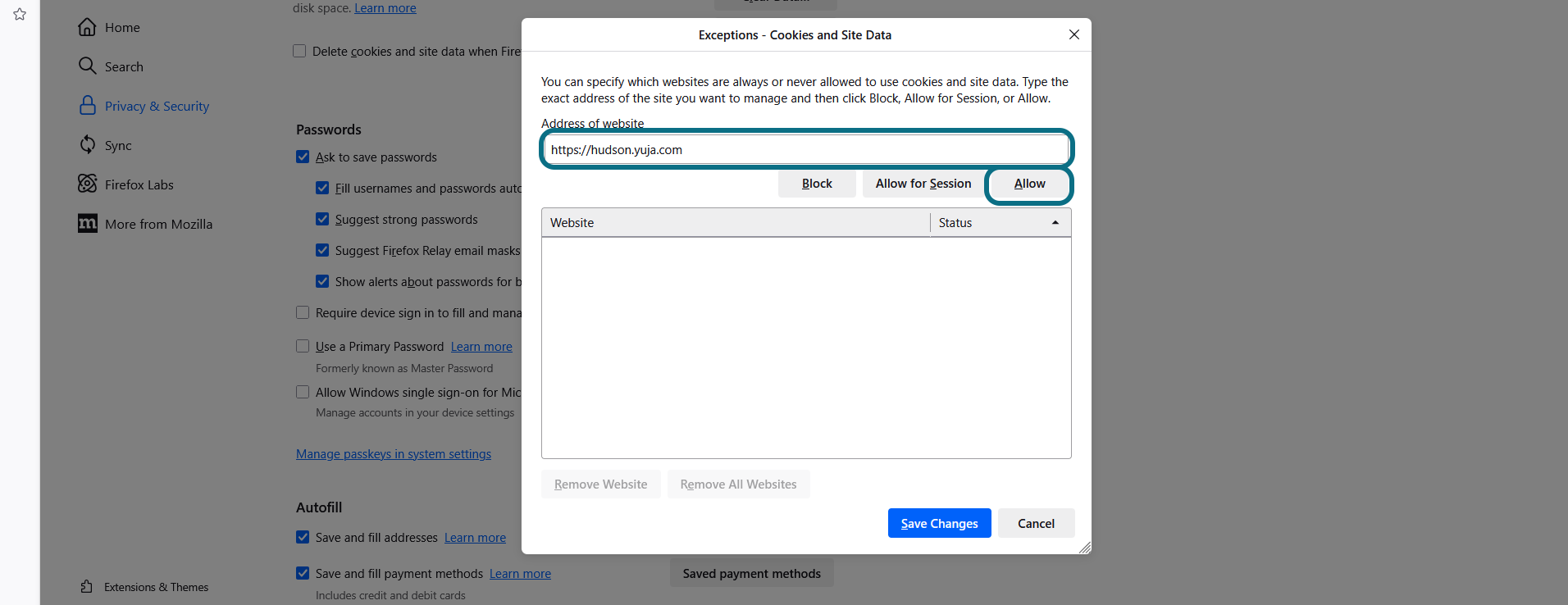Screen dimensions: 1568x605
Task: Click the Extensions & Themes puzzle icon
Action: pos(87,586)
